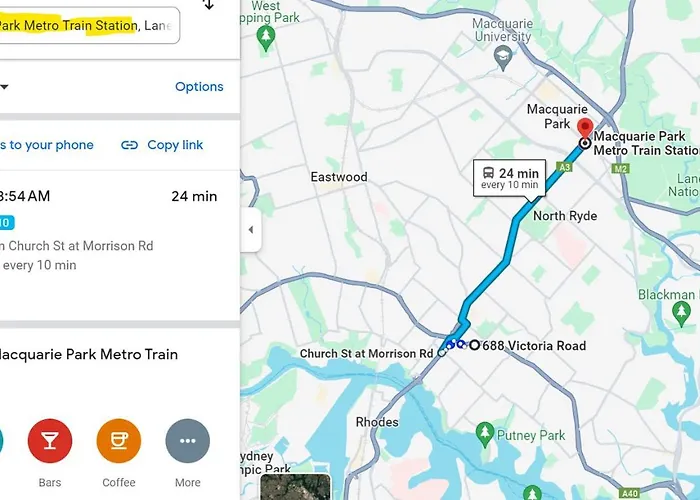700x500 pixels.
Task: Click the 688 Victoria Road start marker
Action: coord(475,345)
